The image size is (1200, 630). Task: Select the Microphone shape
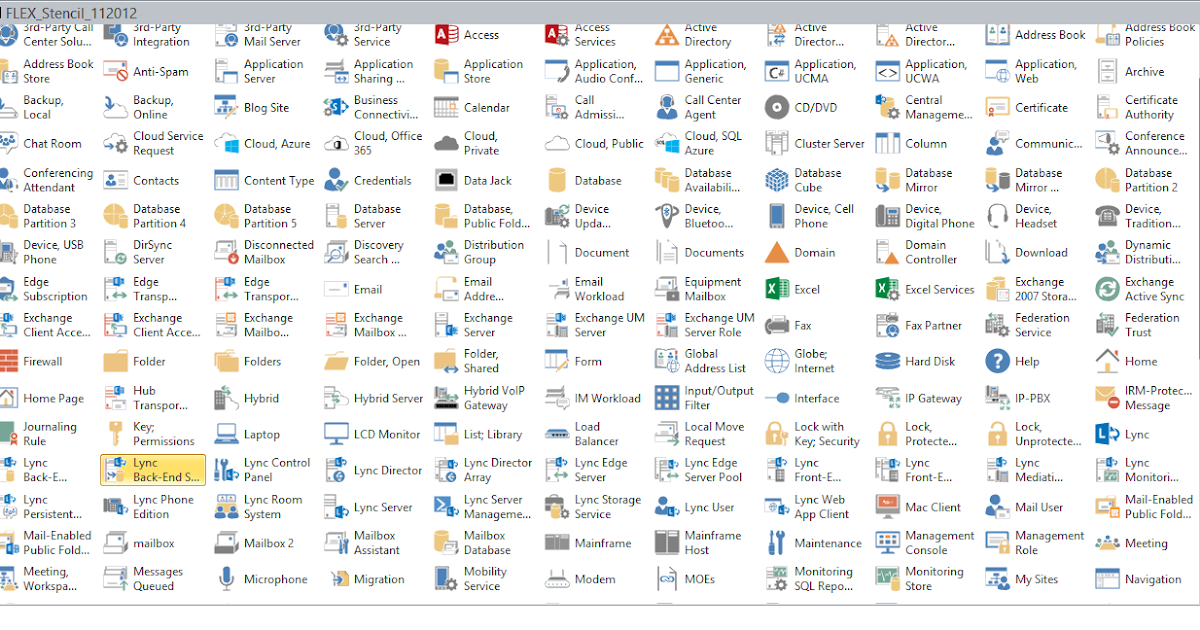tap(262, 579)
